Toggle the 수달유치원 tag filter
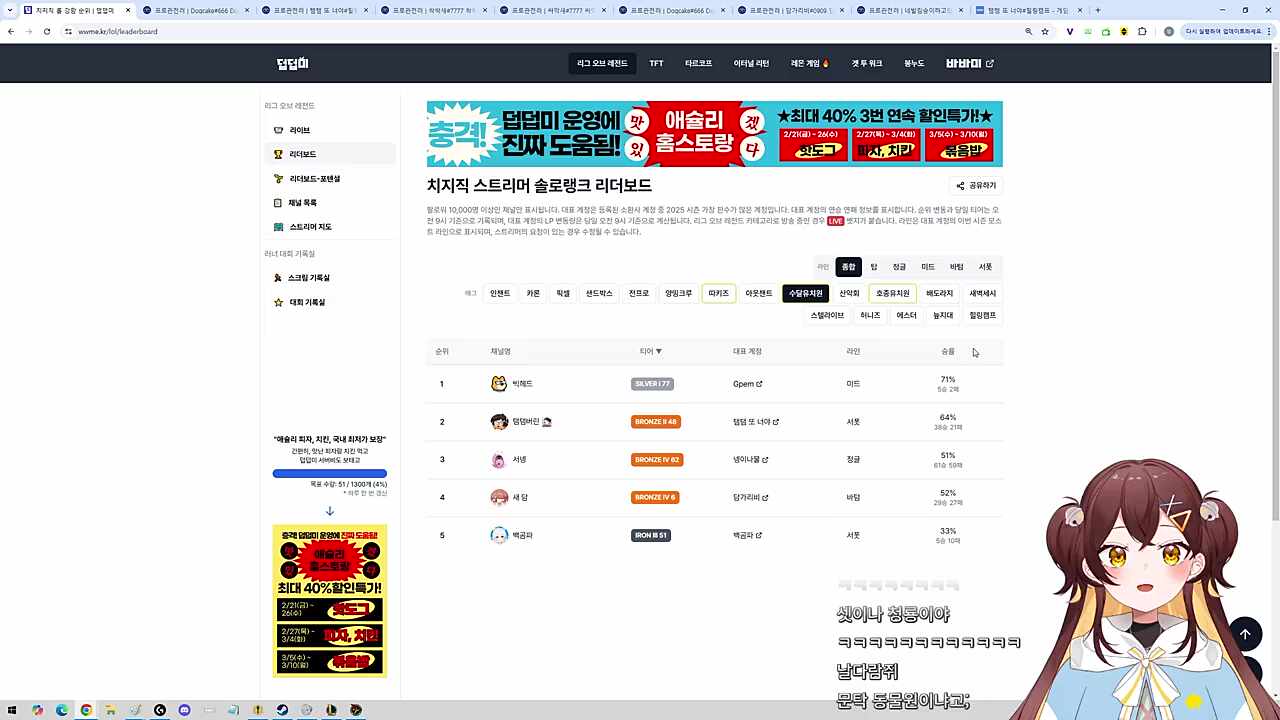Viewport: 1280px width, 720px height. click(806, 293)
